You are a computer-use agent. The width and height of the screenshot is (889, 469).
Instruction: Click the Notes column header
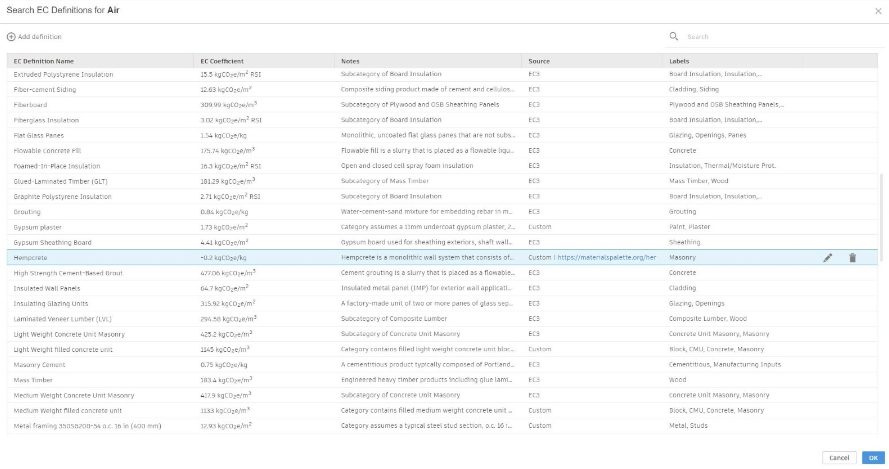[350, 61]
